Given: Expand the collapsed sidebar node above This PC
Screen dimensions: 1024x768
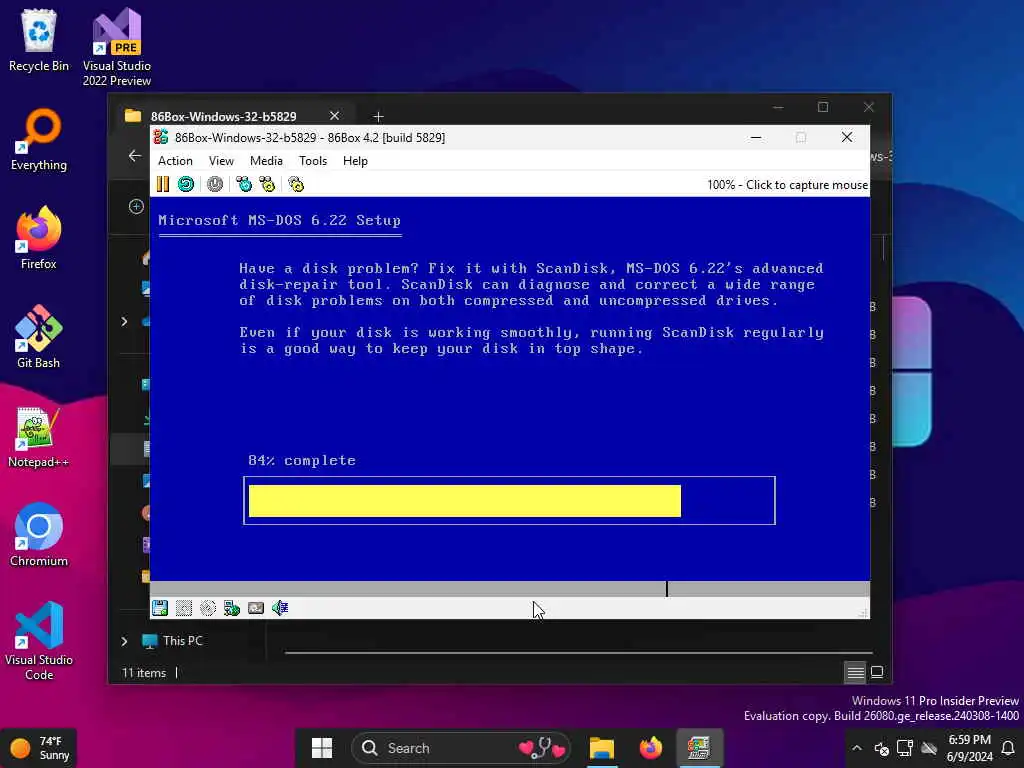Looking at the screenshot, I should tap(124, 321).
